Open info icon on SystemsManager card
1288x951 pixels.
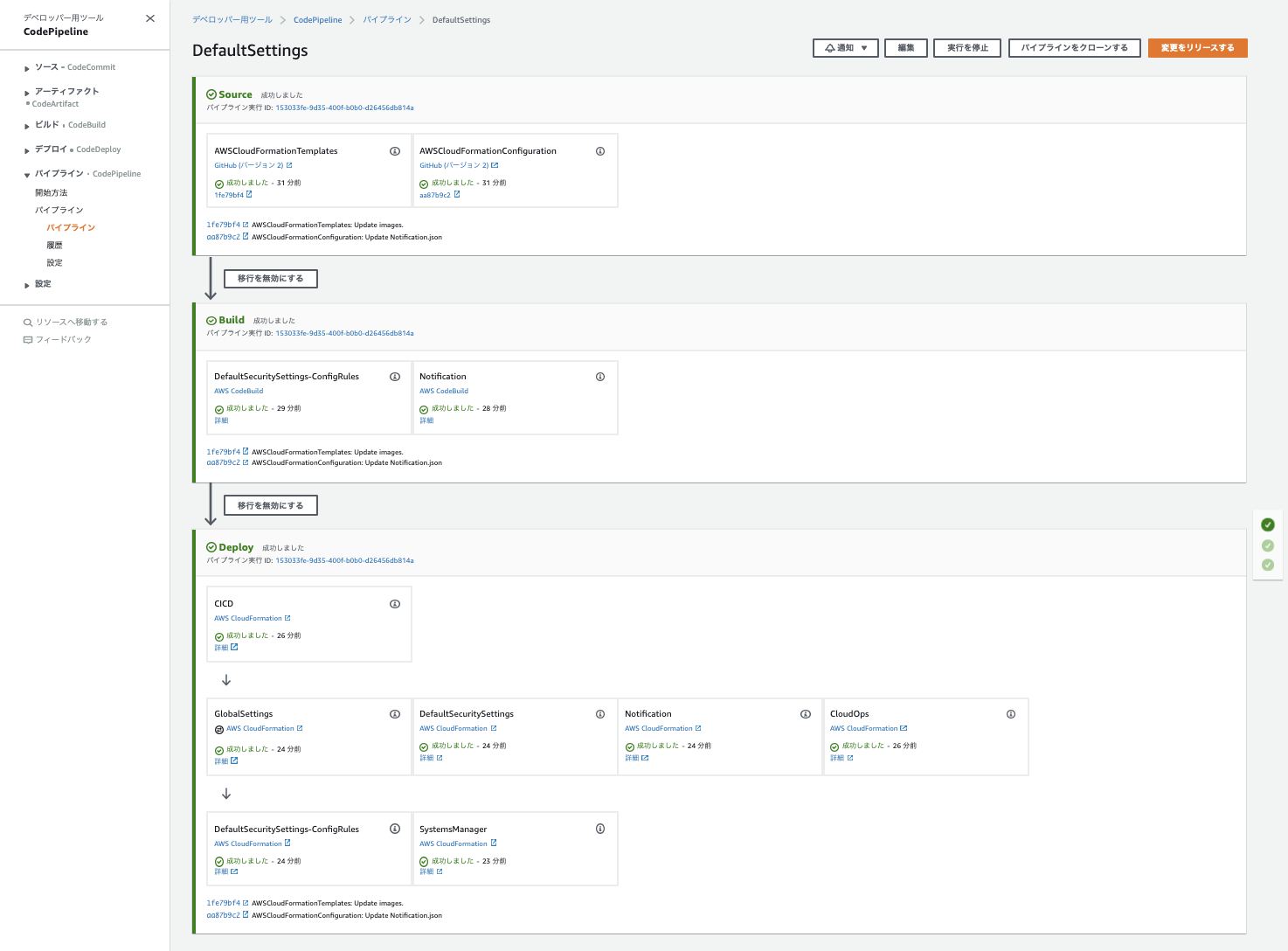pyautogui.click(x=600, y=829)
